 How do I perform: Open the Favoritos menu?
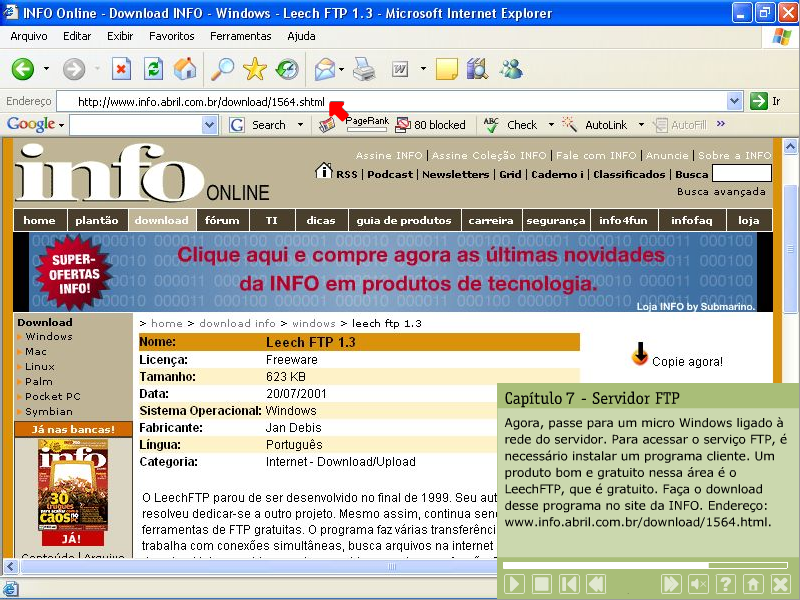point(171,36)
